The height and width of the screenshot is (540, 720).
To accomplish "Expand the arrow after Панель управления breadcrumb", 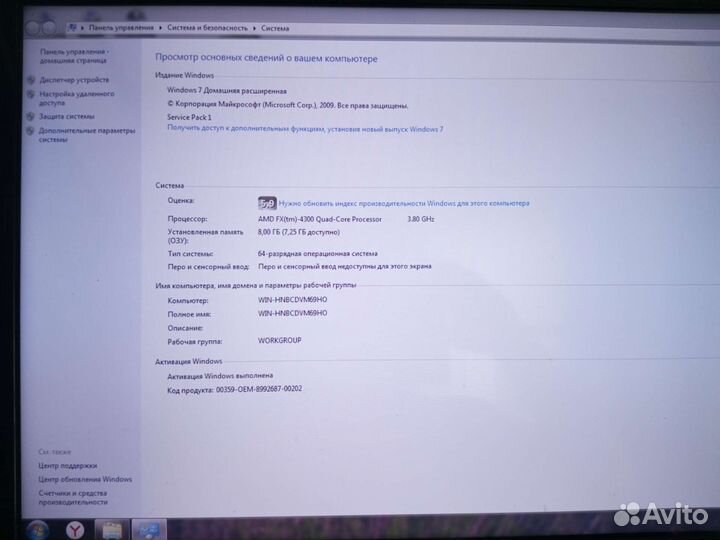I will [160, 28].
